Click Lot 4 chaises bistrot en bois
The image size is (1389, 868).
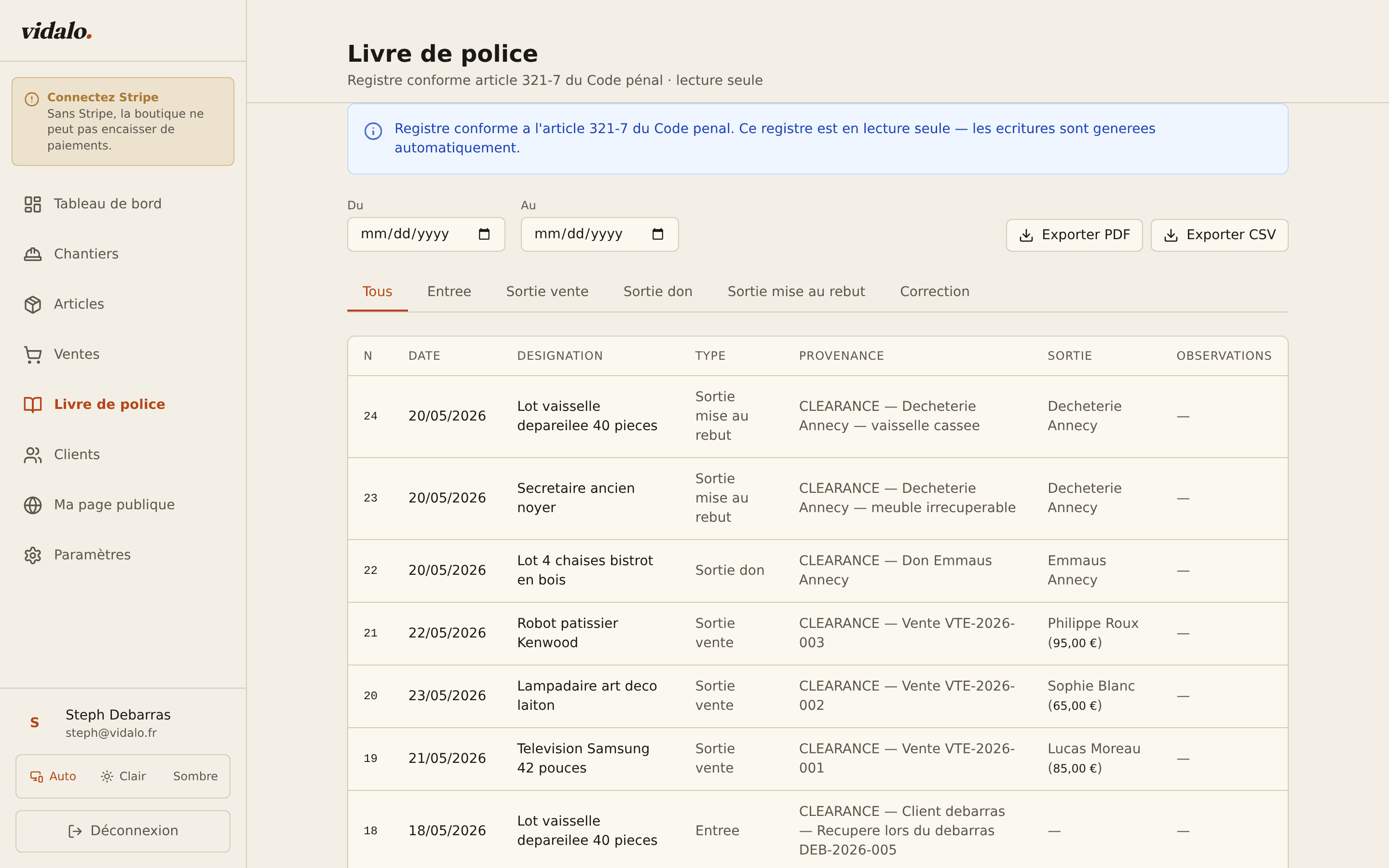point(585,570)
